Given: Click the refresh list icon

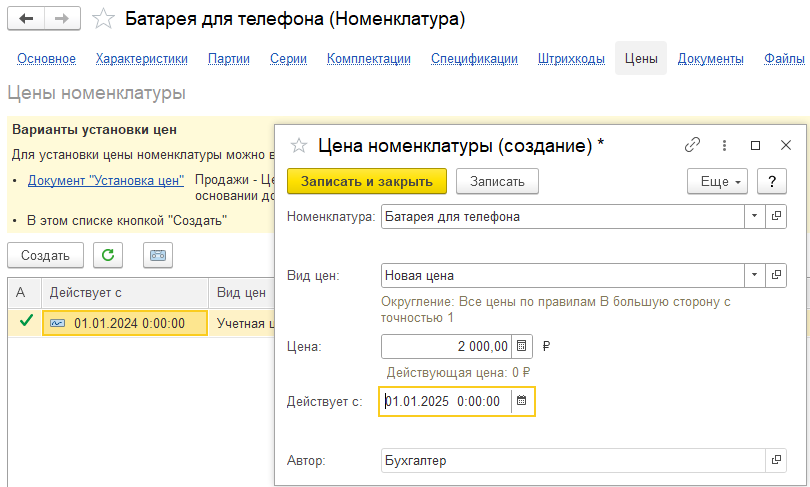Looking at the screenshot, I should [x=108, y=255].
